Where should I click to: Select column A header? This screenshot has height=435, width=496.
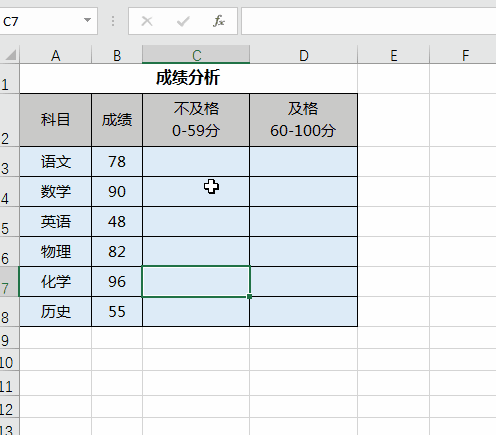click(x=55, y=55)
